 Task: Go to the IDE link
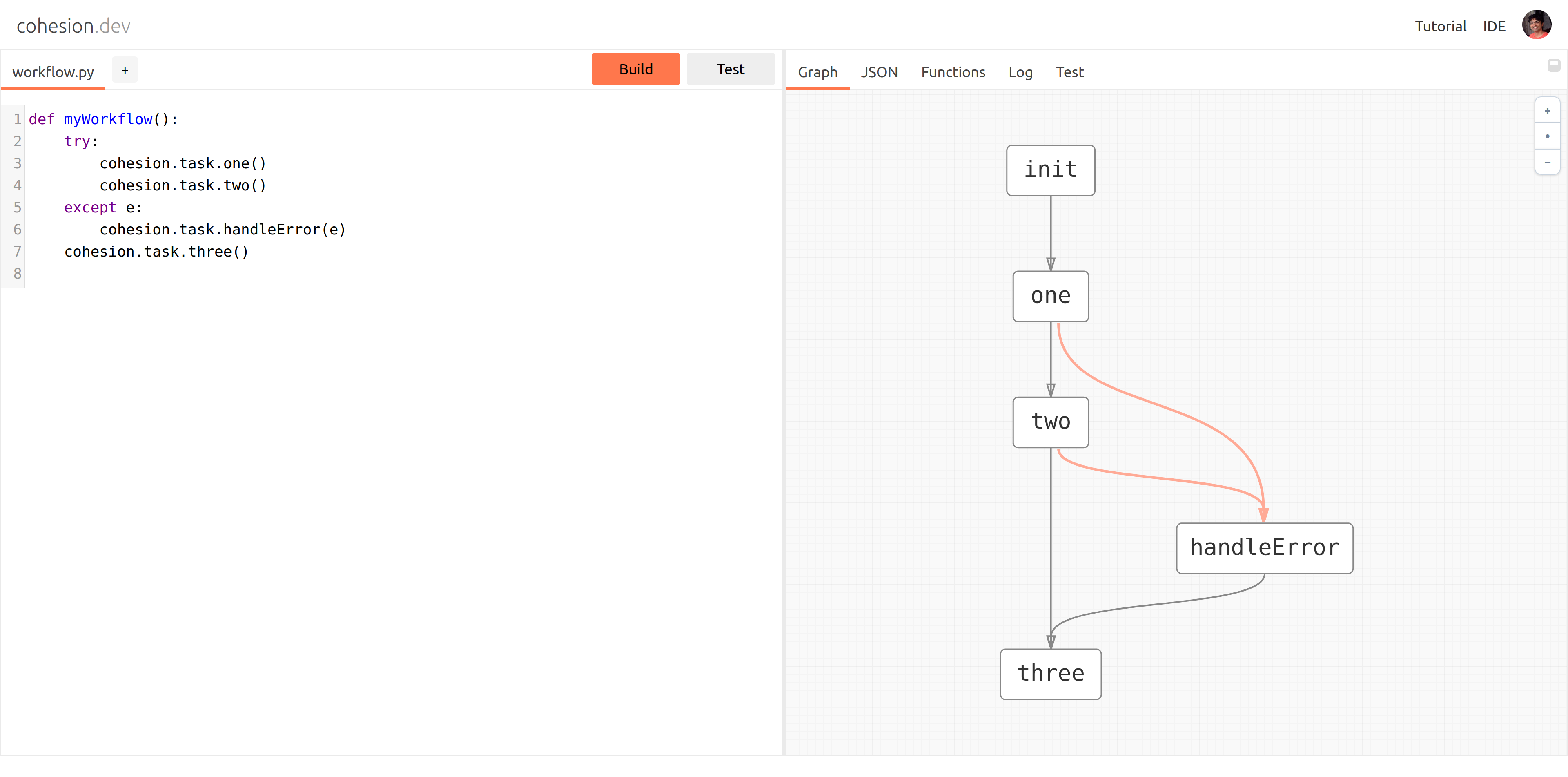pyautogui.click(x=1493, y=27)
